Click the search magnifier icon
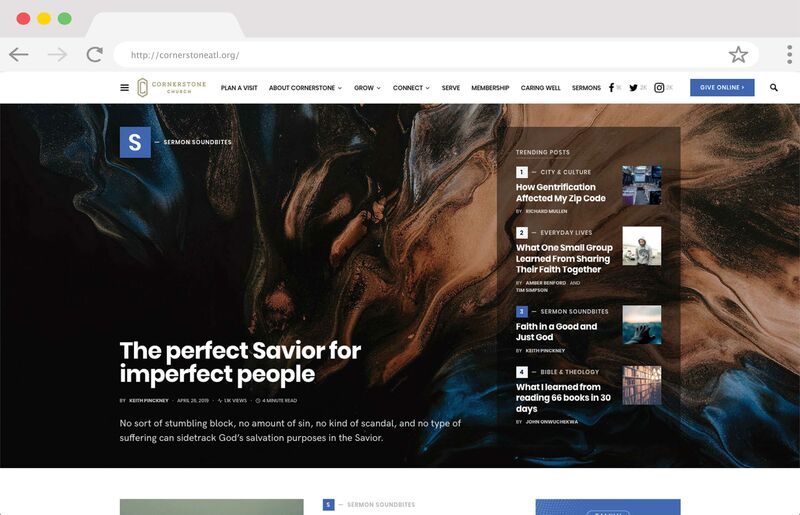 [x=774, y=88]
